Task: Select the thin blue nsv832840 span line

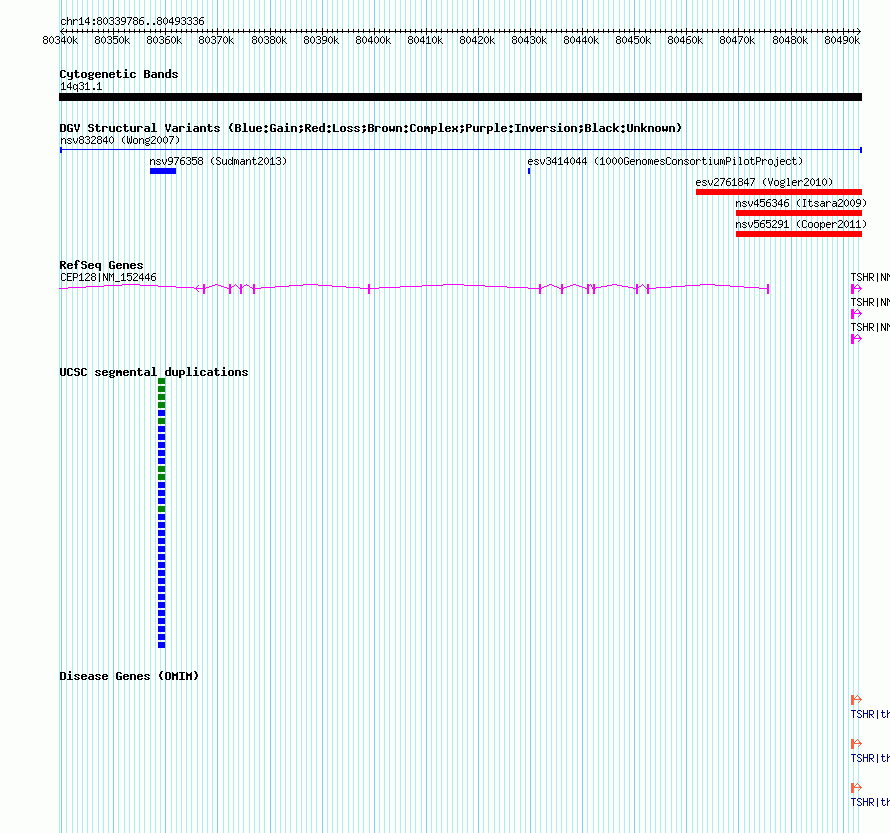Action: (x=461, y=150)
